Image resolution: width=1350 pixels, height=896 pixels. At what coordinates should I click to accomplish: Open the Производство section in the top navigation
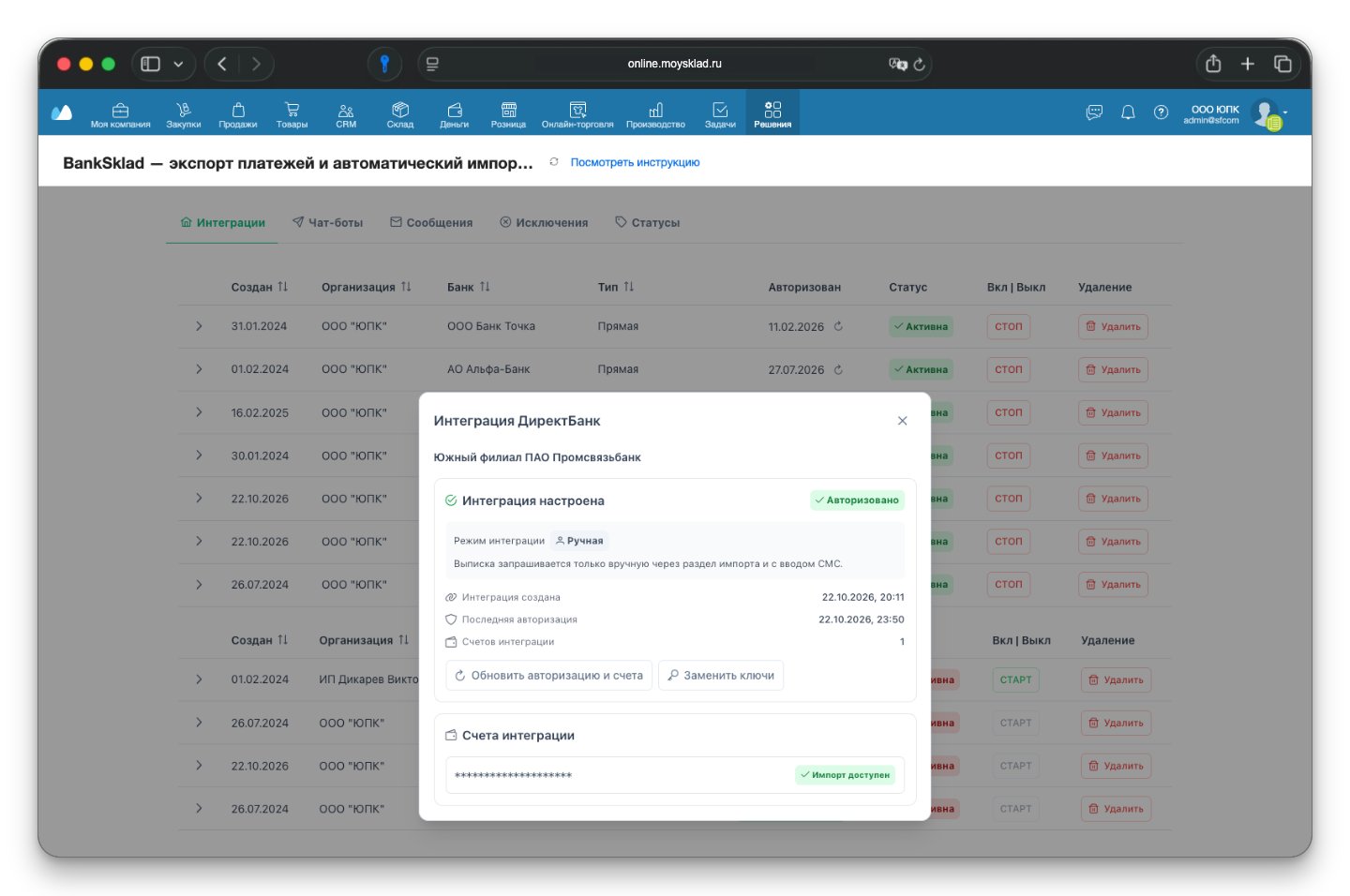tap(655, 114)
